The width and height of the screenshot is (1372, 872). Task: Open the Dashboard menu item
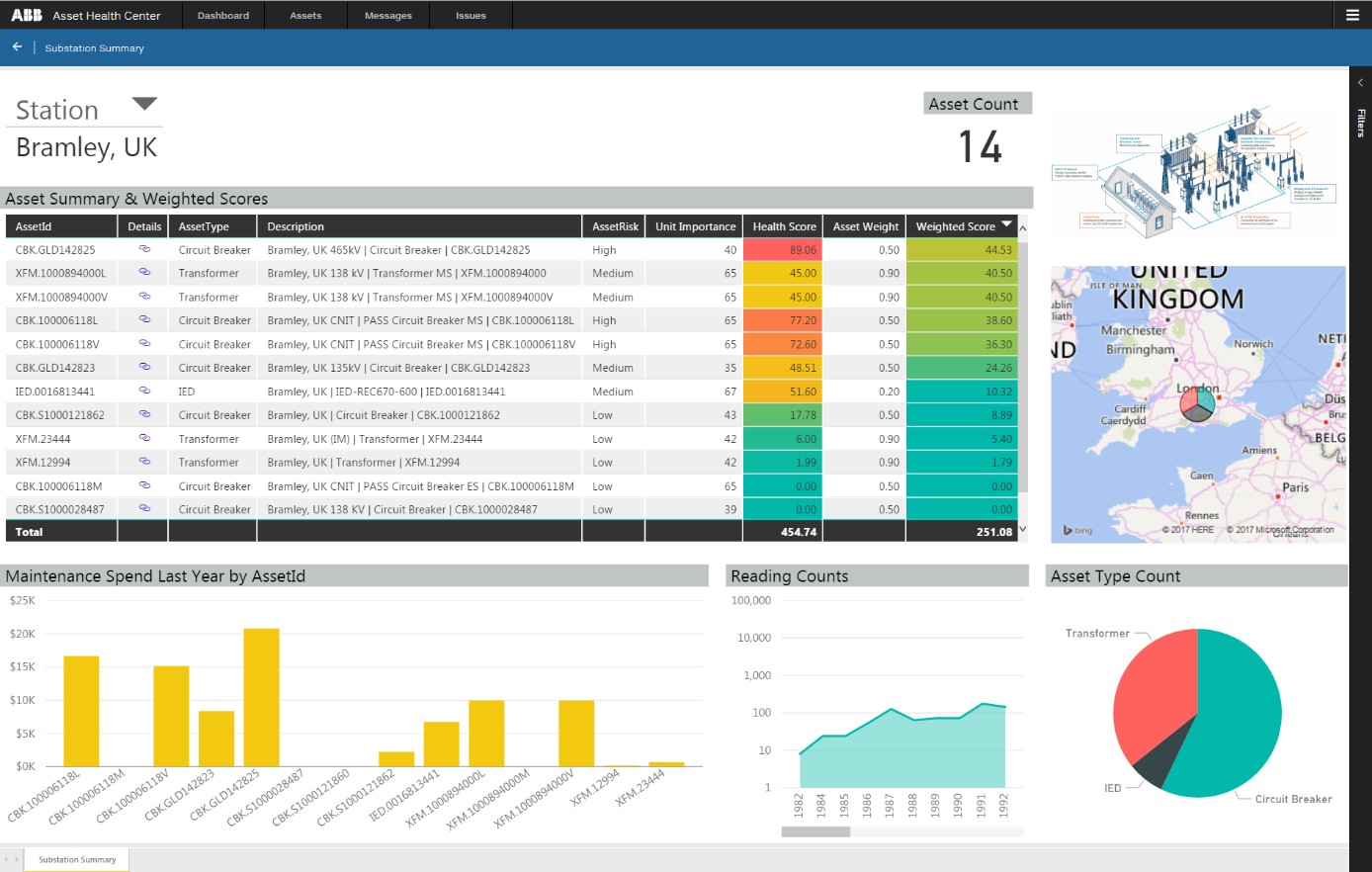223,16
